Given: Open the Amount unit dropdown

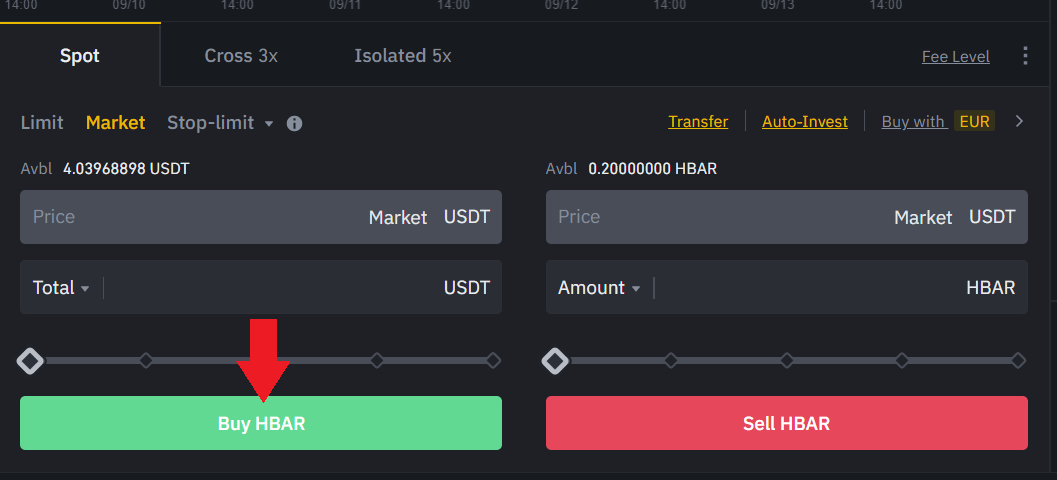Looking at the screenshot, I should 599,288.
